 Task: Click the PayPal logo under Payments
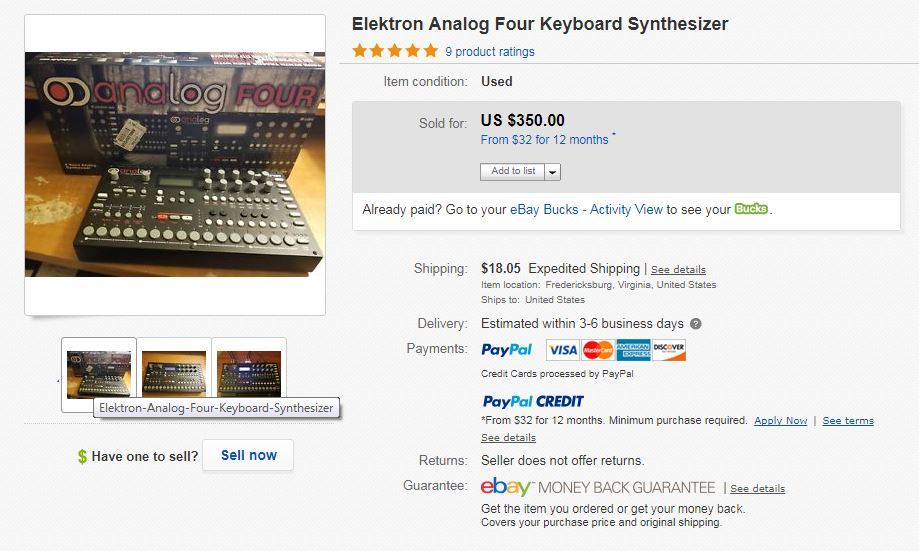pos(507,350)
